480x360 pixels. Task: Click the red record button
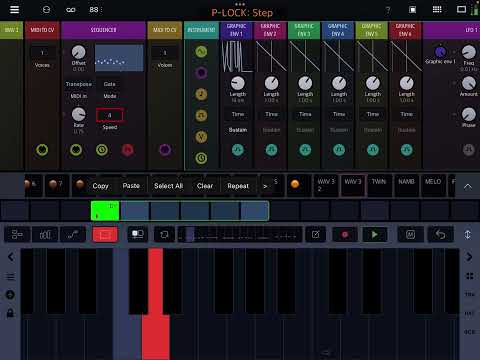(345, 235)
